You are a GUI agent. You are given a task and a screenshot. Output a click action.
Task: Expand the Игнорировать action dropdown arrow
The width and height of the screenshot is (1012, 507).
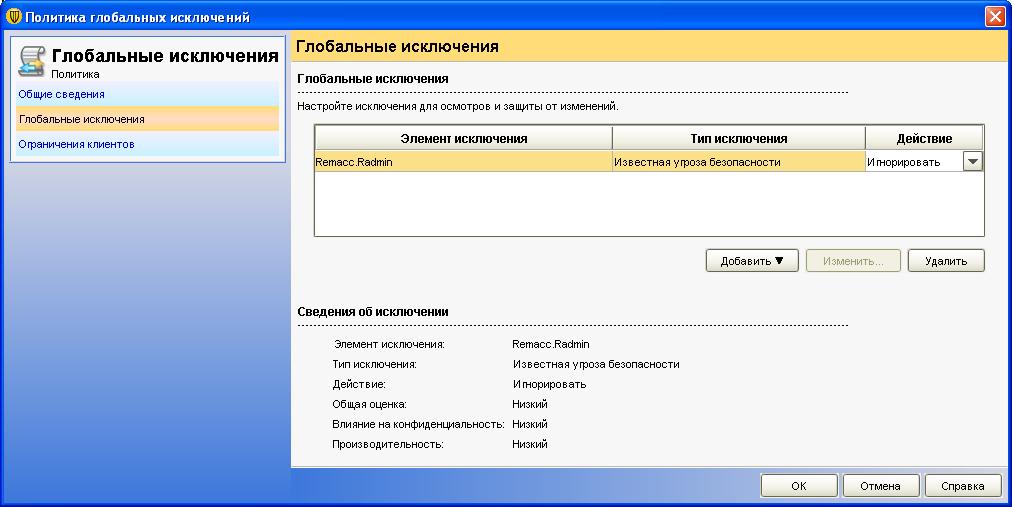pyautogui.click(x=973, y=162)
